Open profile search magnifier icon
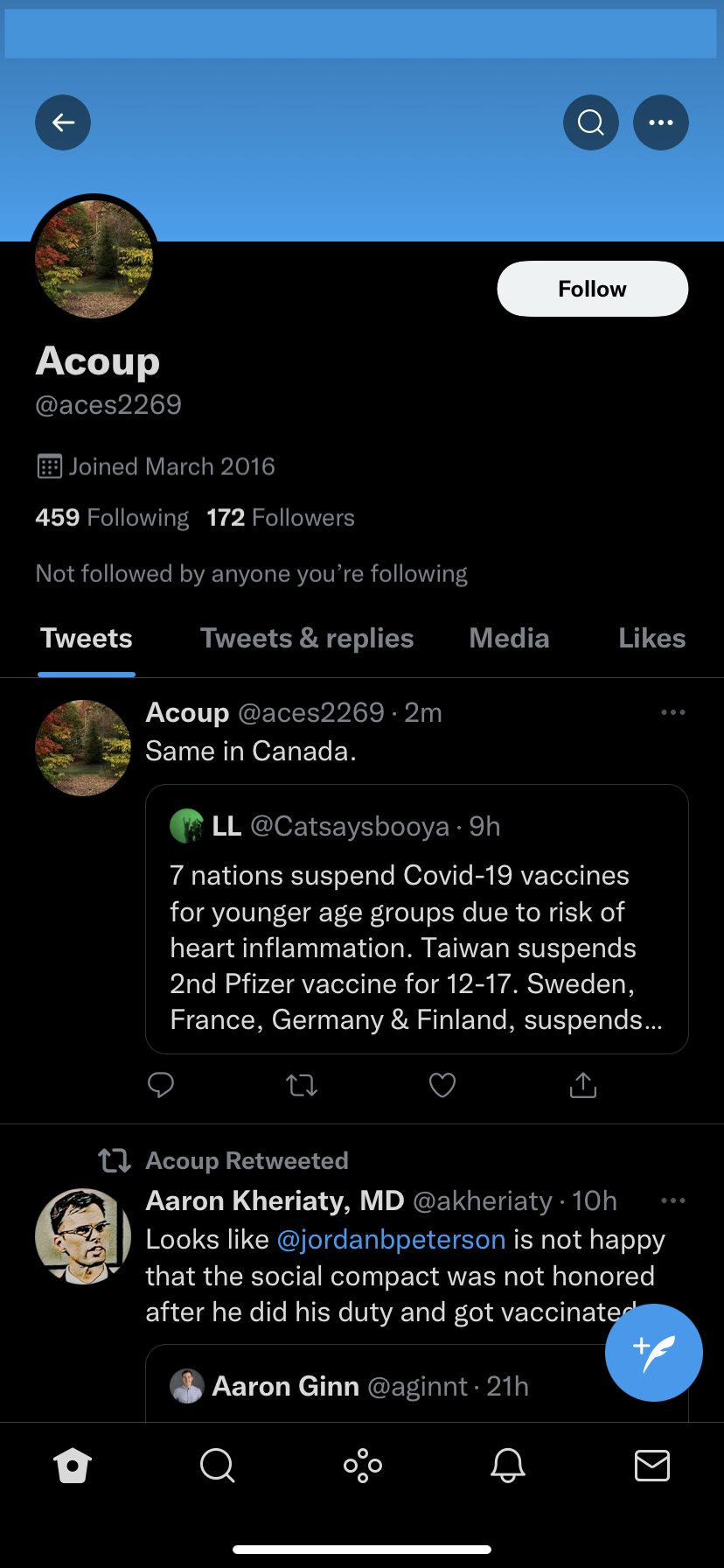This screenshot has width=724, height=1568. [x=591, y=122]
